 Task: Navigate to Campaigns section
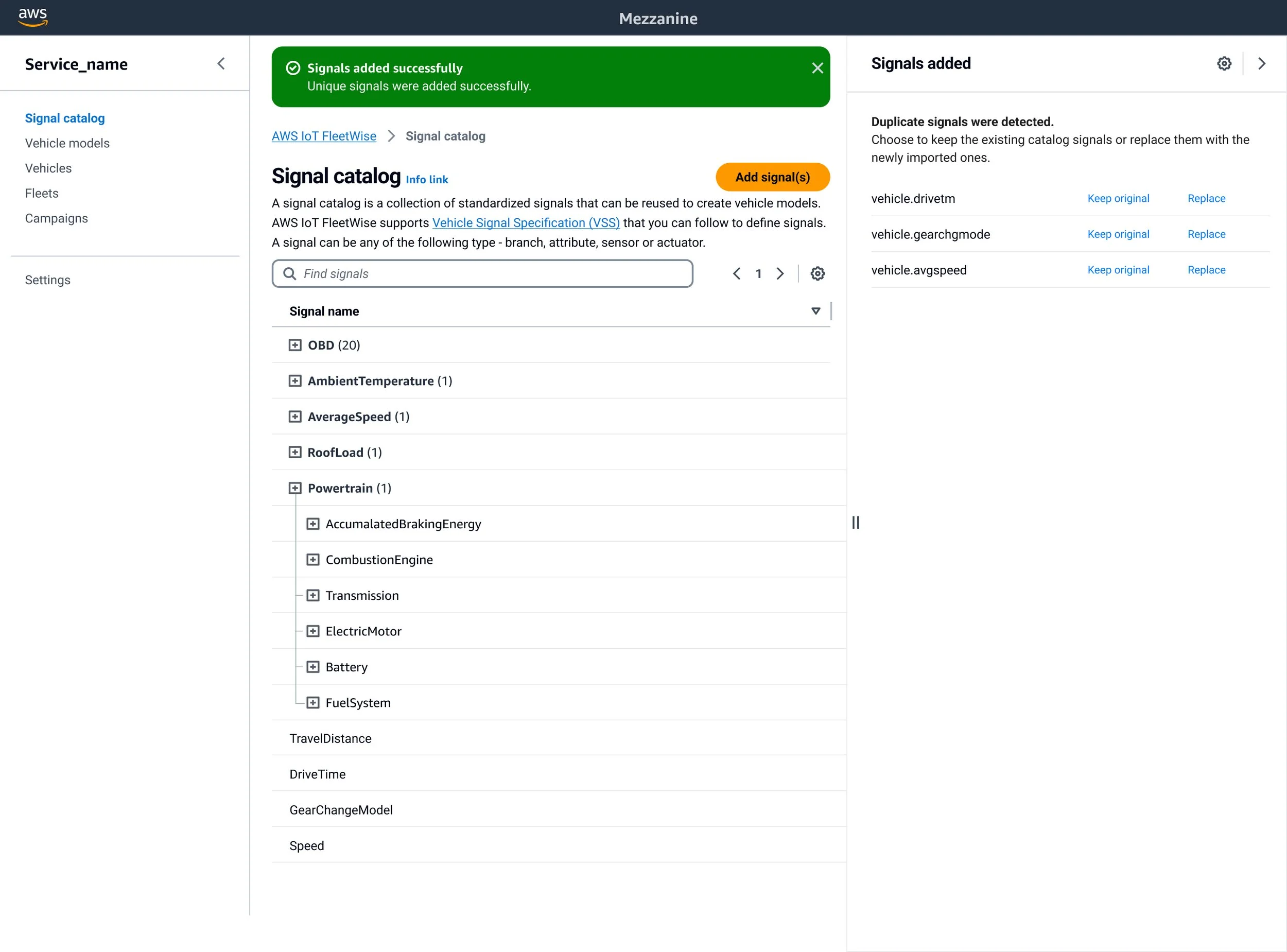(x=57, y=218)
